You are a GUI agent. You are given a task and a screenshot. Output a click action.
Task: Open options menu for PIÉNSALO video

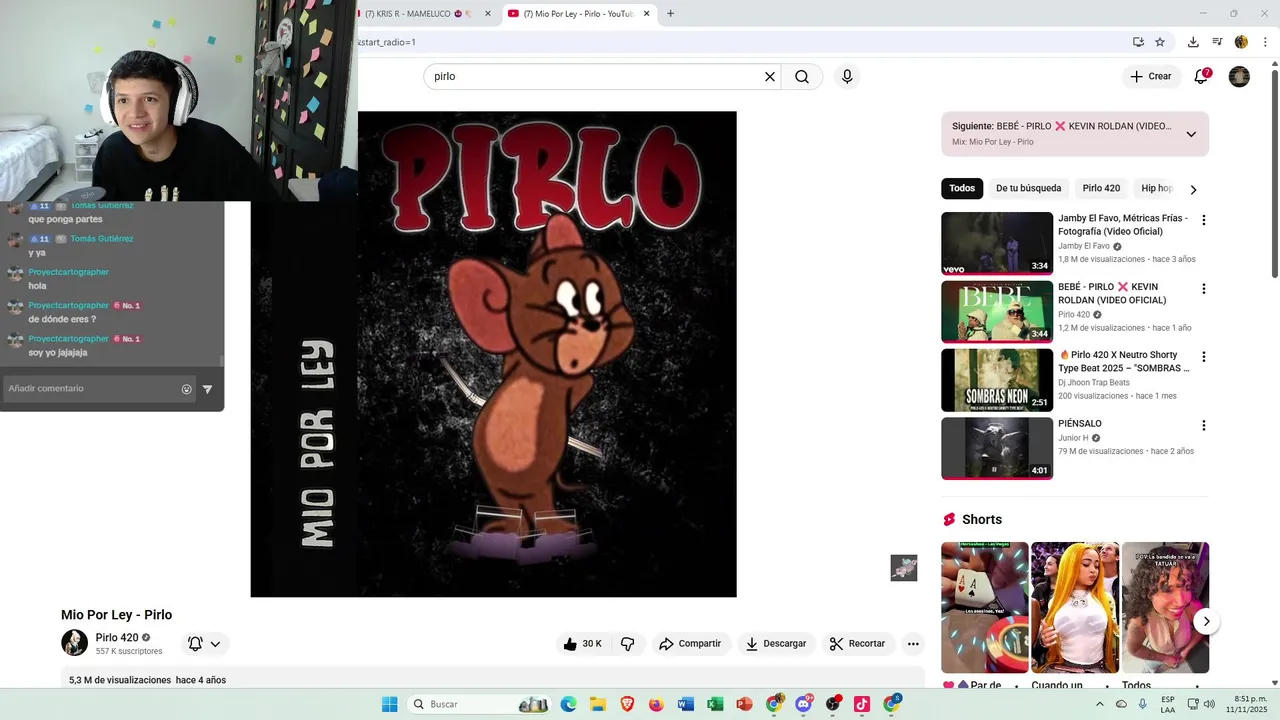coord(1204,425)
